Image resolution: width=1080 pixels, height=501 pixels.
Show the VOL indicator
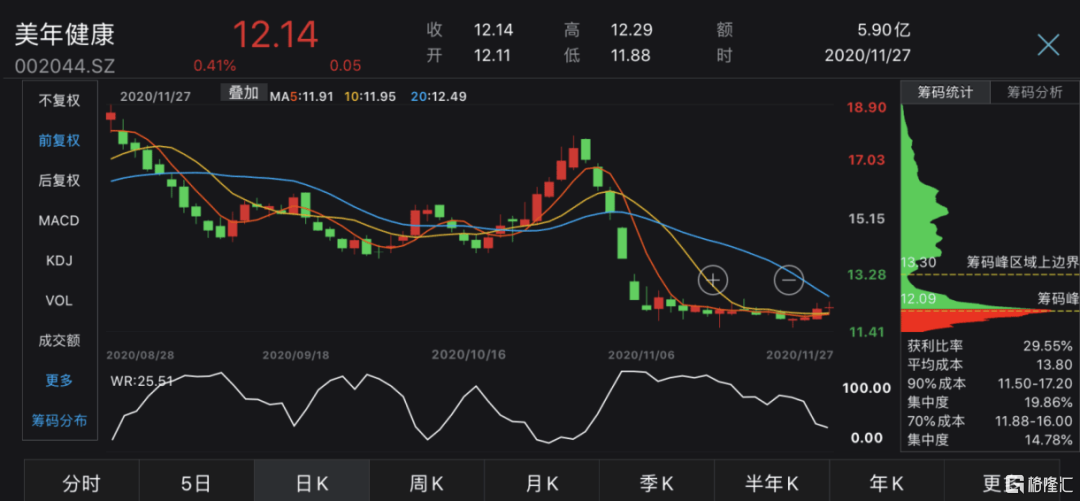point(59,301)
